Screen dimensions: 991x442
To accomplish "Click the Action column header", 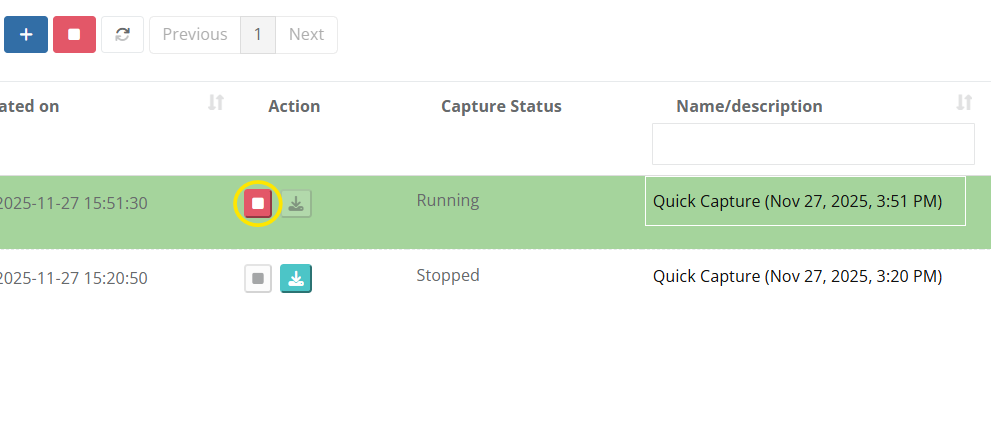I will tap(294, 106).
